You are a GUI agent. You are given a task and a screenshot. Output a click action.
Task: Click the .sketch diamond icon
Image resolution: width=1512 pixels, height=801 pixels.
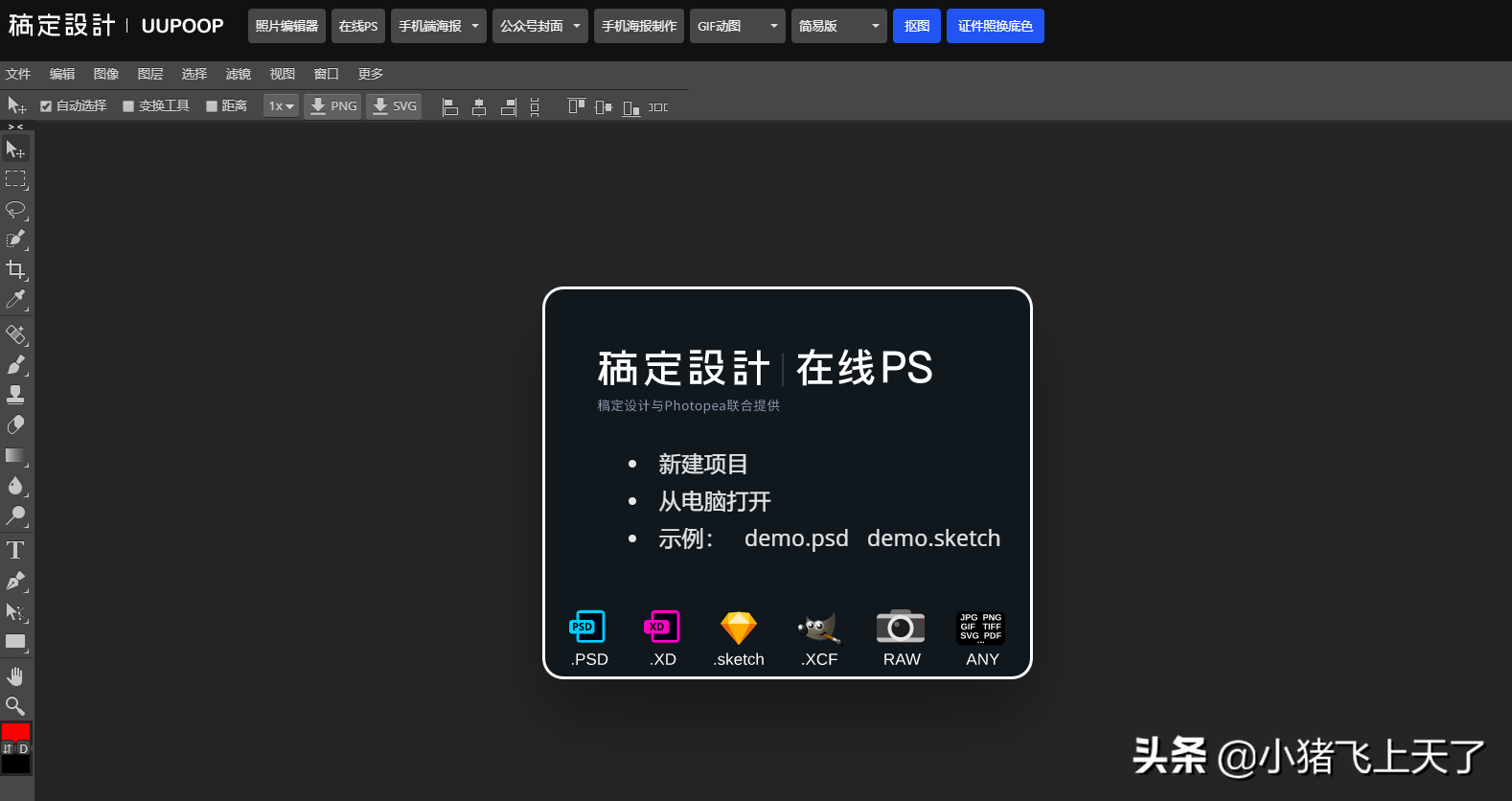tap(739, 629)
